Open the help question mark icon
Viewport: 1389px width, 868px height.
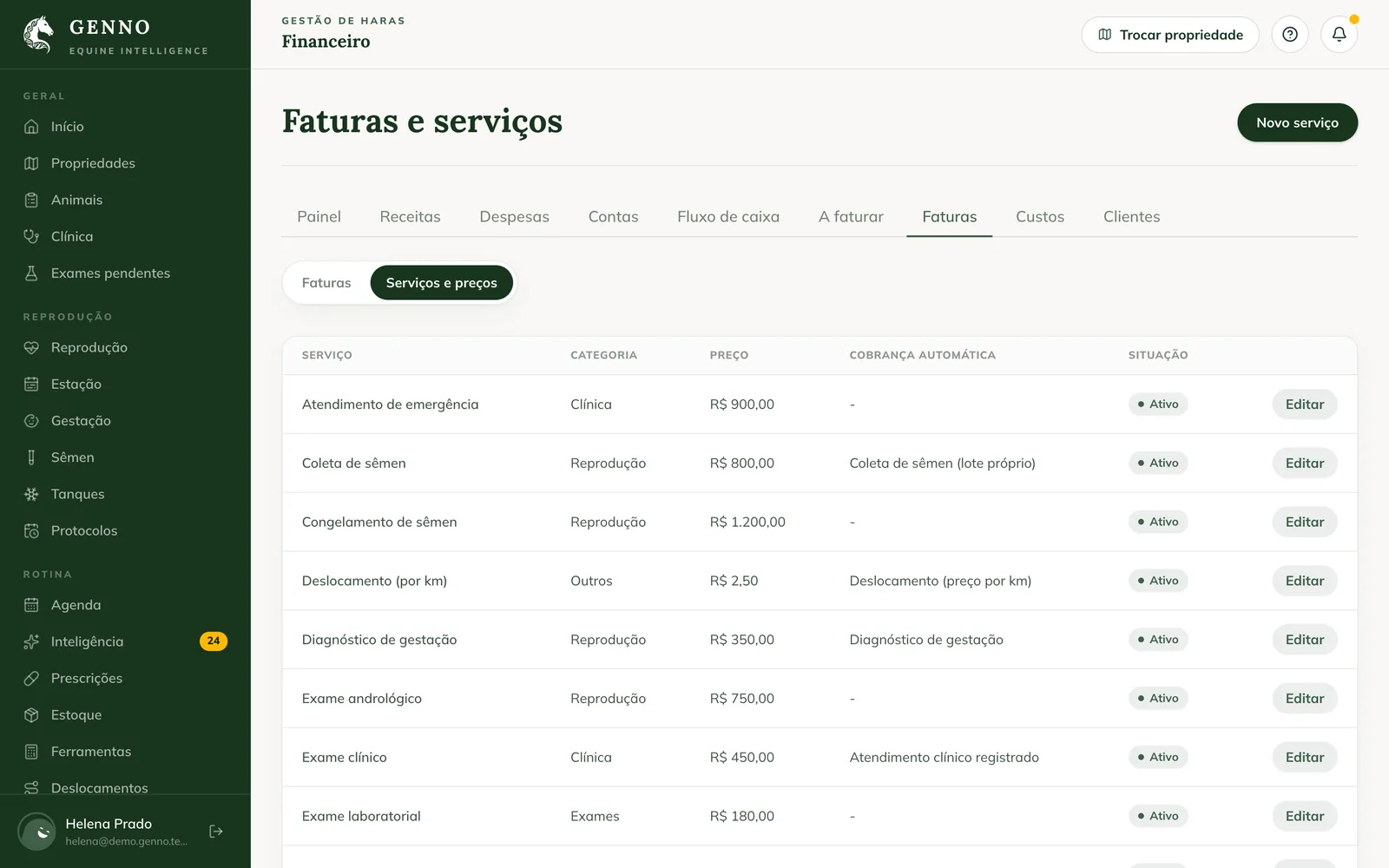click(1290, 35)
